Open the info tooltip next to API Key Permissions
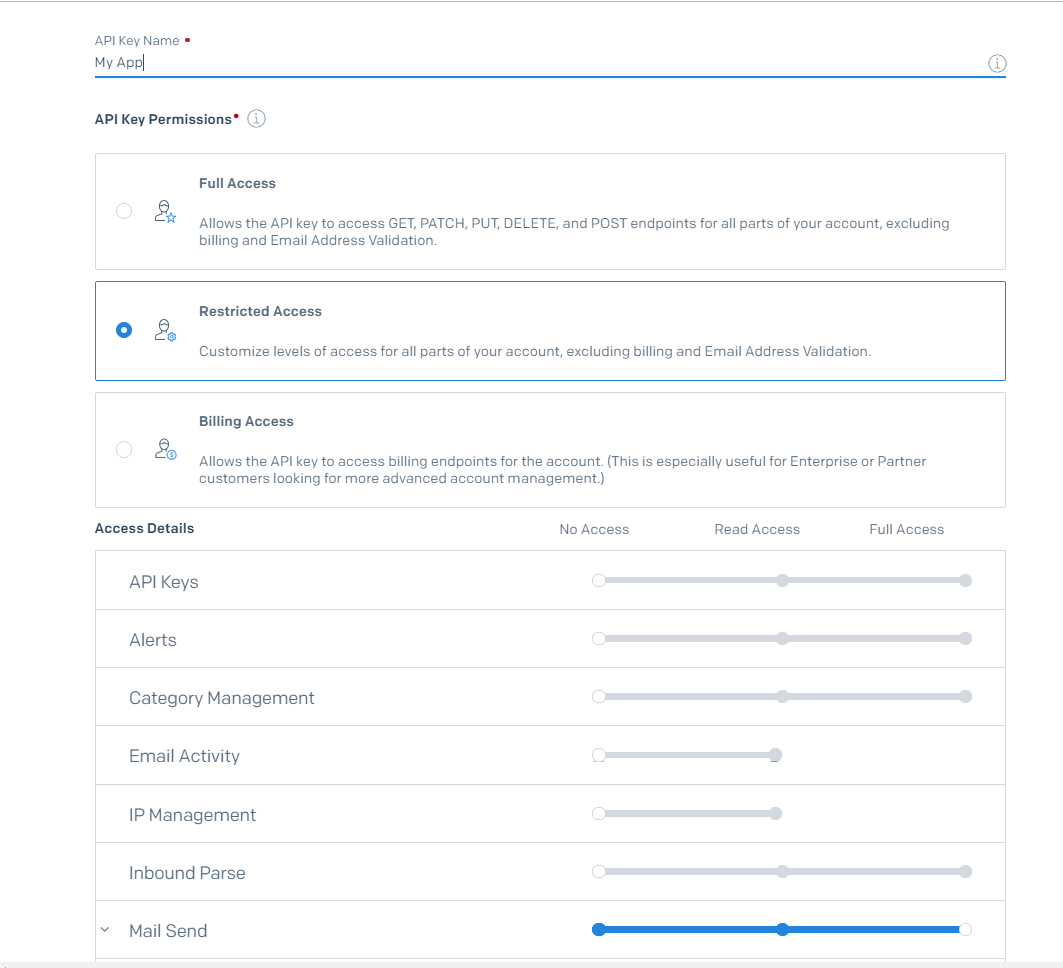Image resolution: width=1063 pixels, height=968 pixels. (x=256, y=118)
